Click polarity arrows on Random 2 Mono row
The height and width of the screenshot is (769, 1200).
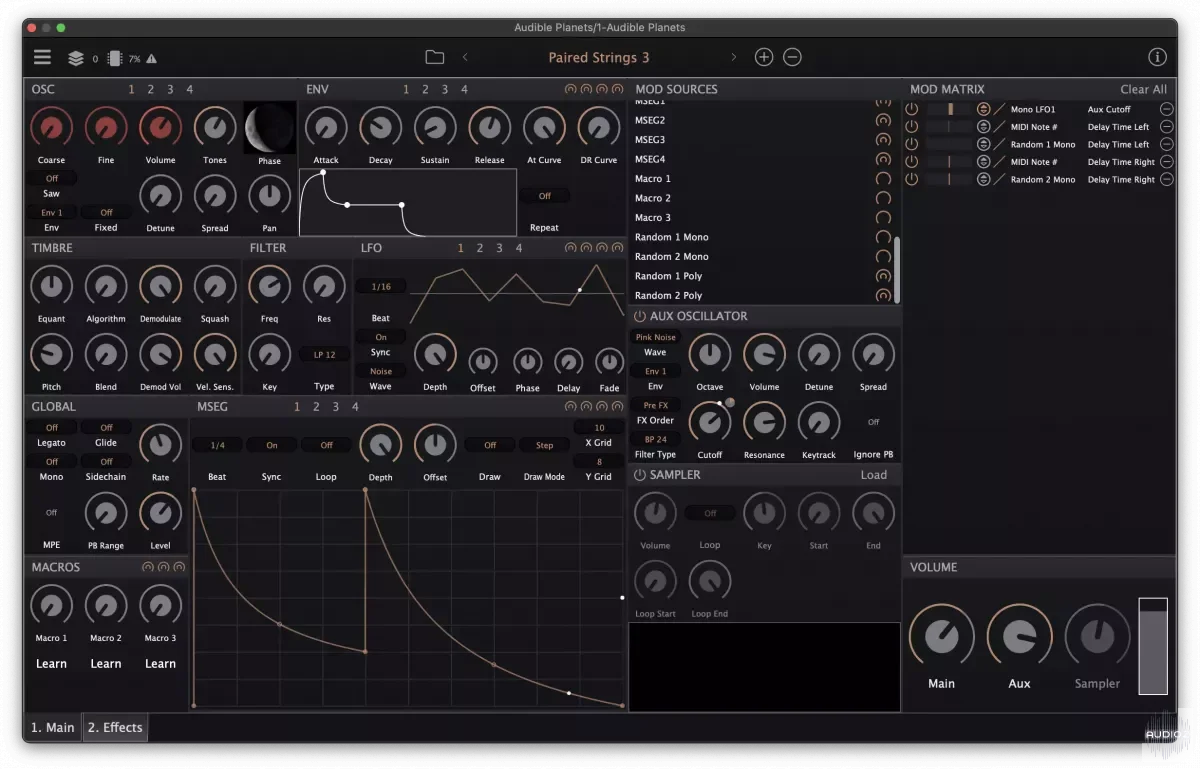coord(983,179)
